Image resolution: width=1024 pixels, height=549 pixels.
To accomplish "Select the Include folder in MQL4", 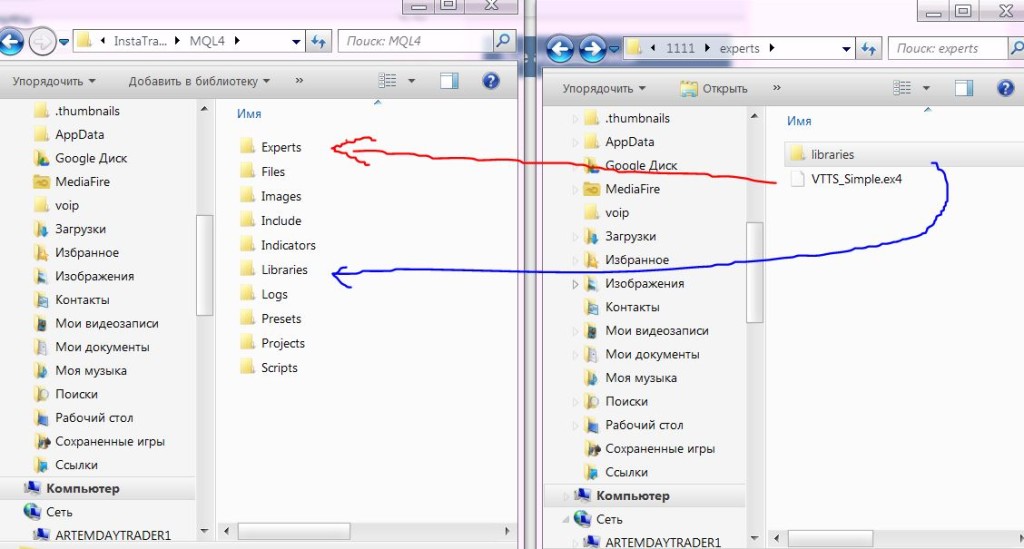I will pos(270,221).
